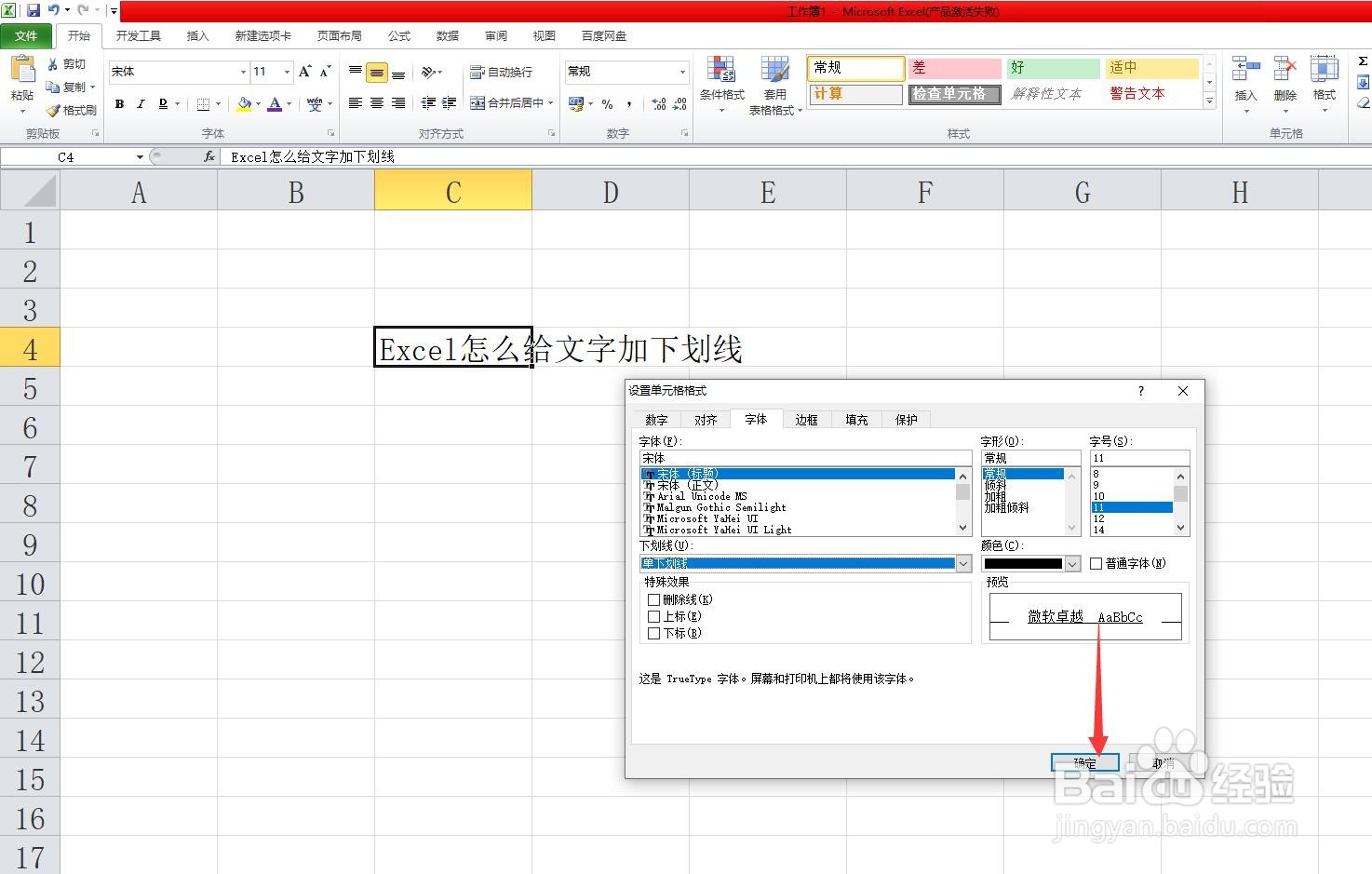The image size is (1372, 874).
Task: Check normal font (普通字体) box
Action: (x=1096, y=563)
